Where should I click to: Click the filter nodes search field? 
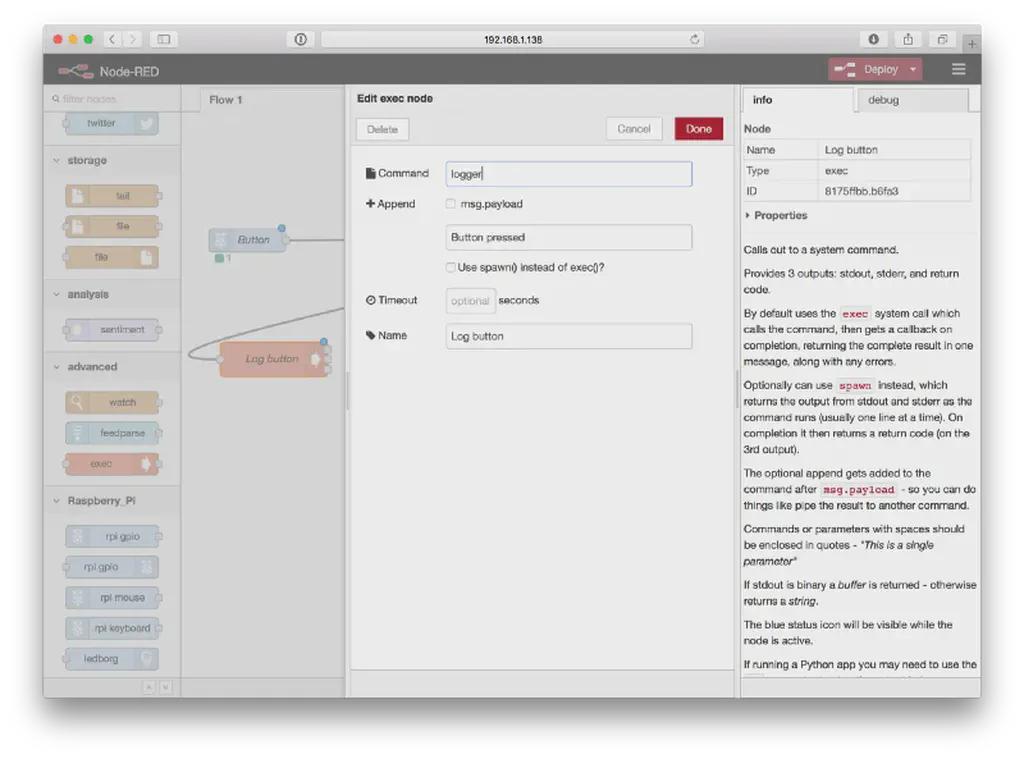[x=110, y=100]
